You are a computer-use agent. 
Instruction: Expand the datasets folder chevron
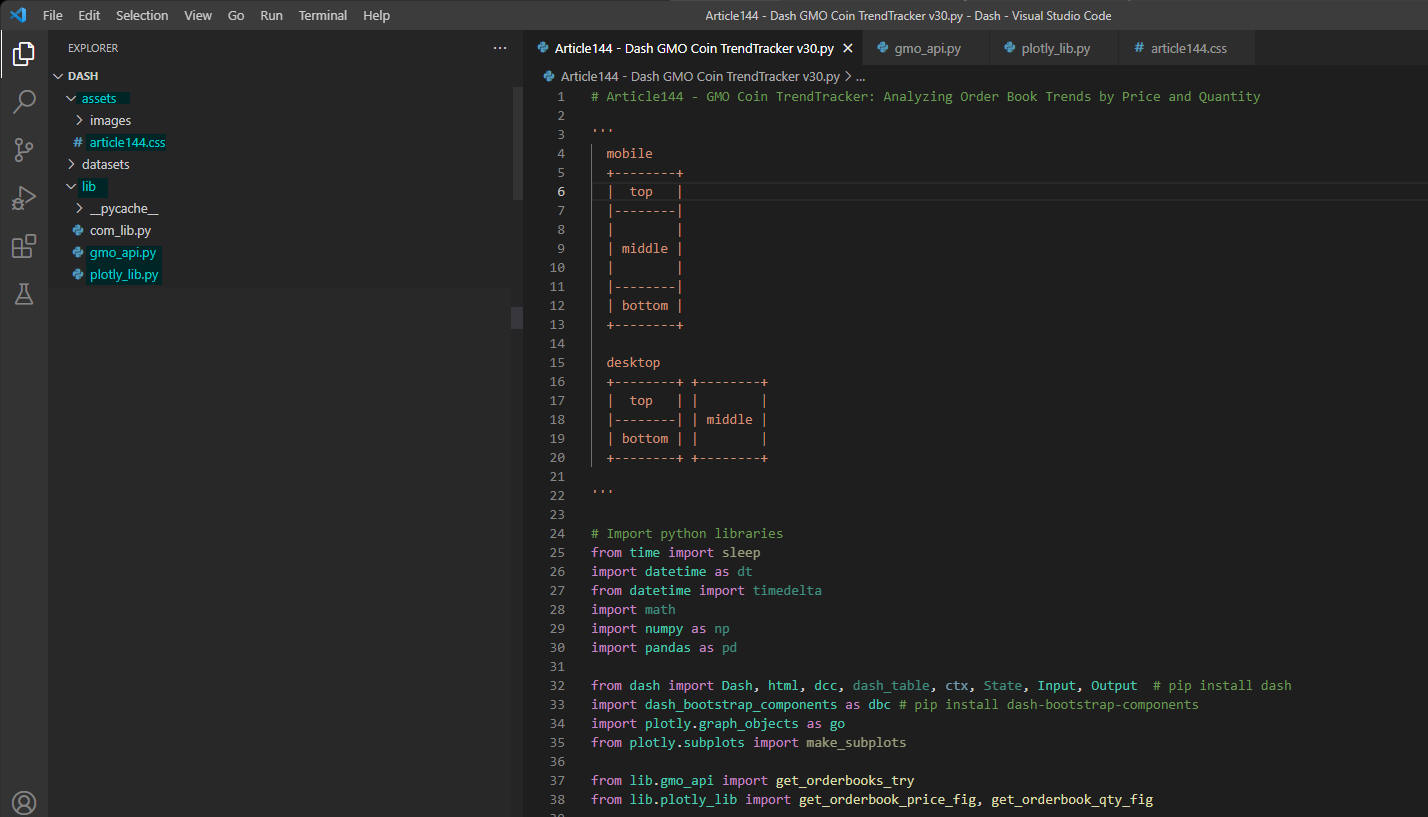tap(71, 164)
